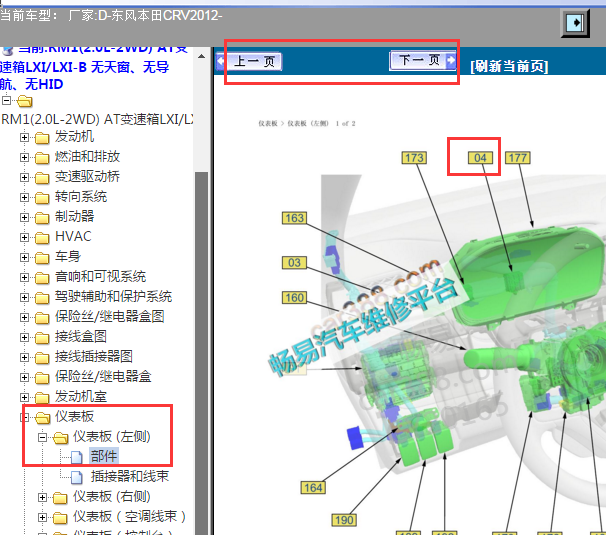Click the 部件 document page icon
This screenshot has width=606, height=535.
(77, 457)
